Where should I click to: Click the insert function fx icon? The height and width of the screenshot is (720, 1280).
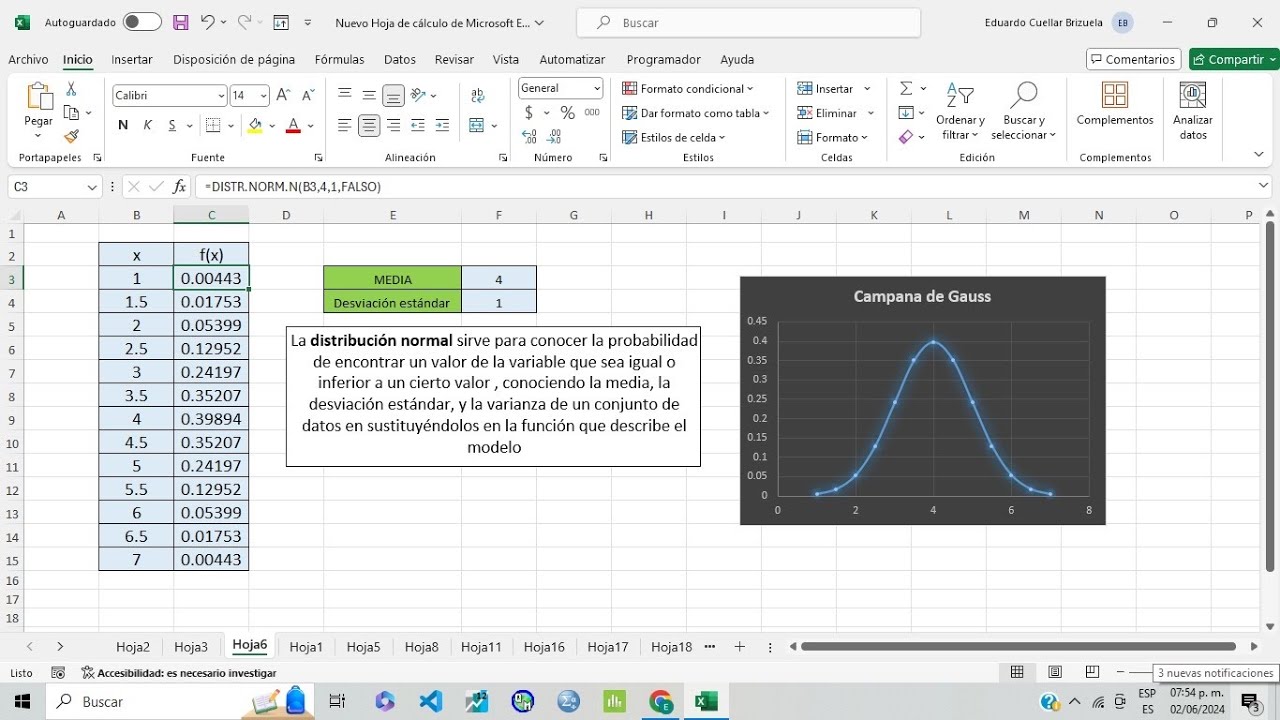click(180, 186)
